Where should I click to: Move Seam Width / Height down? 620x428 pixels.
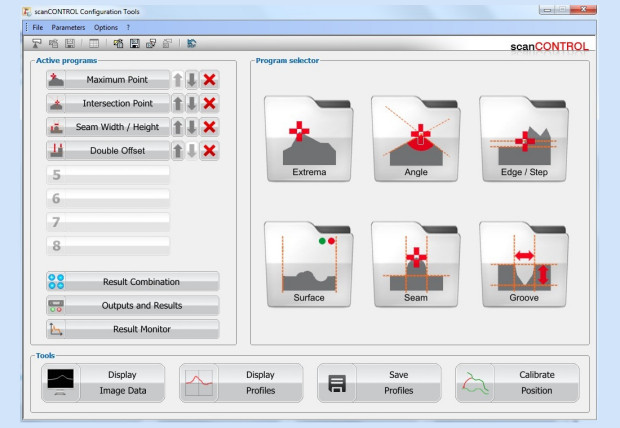192,127
